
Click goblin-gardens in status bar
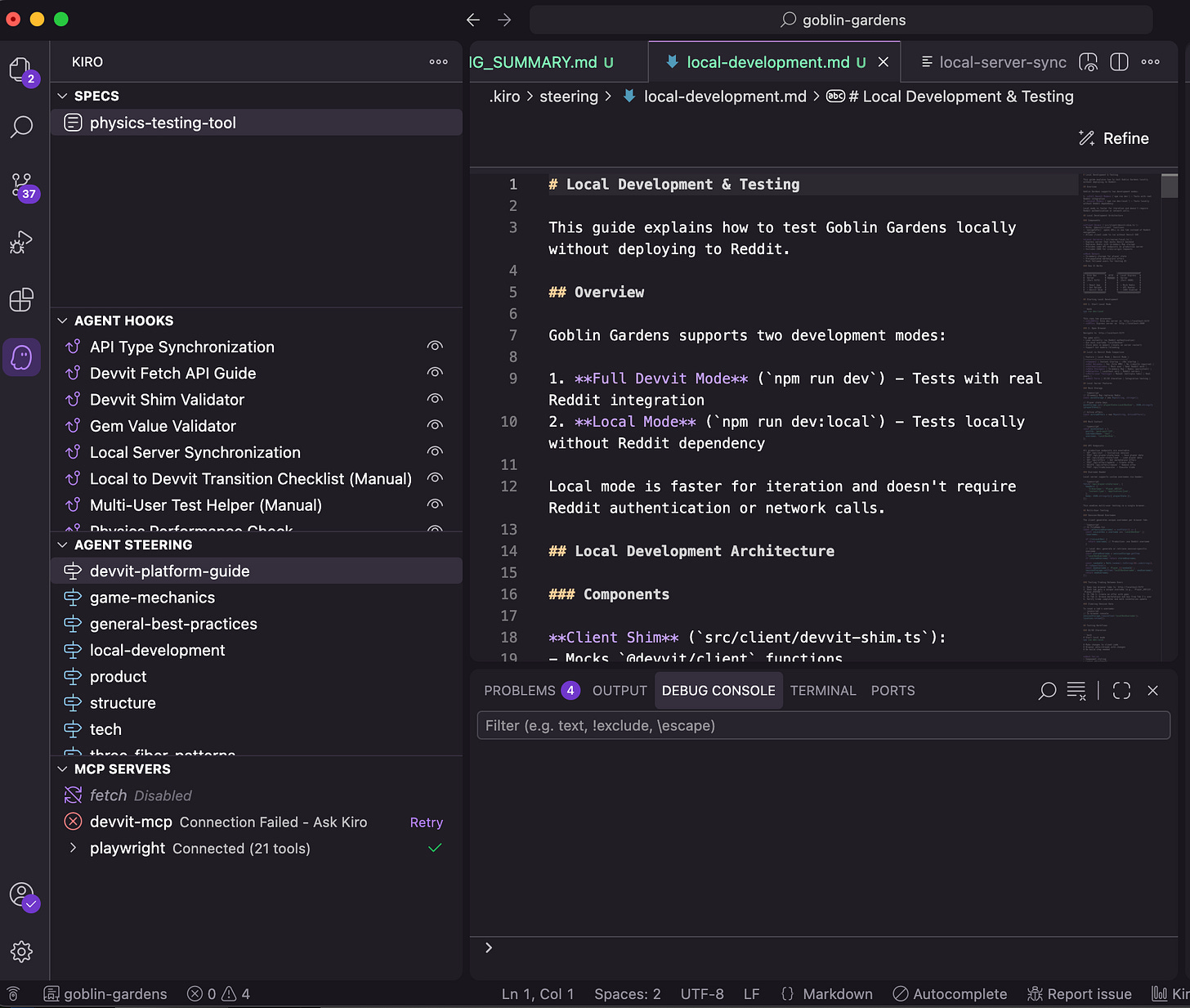105,994
